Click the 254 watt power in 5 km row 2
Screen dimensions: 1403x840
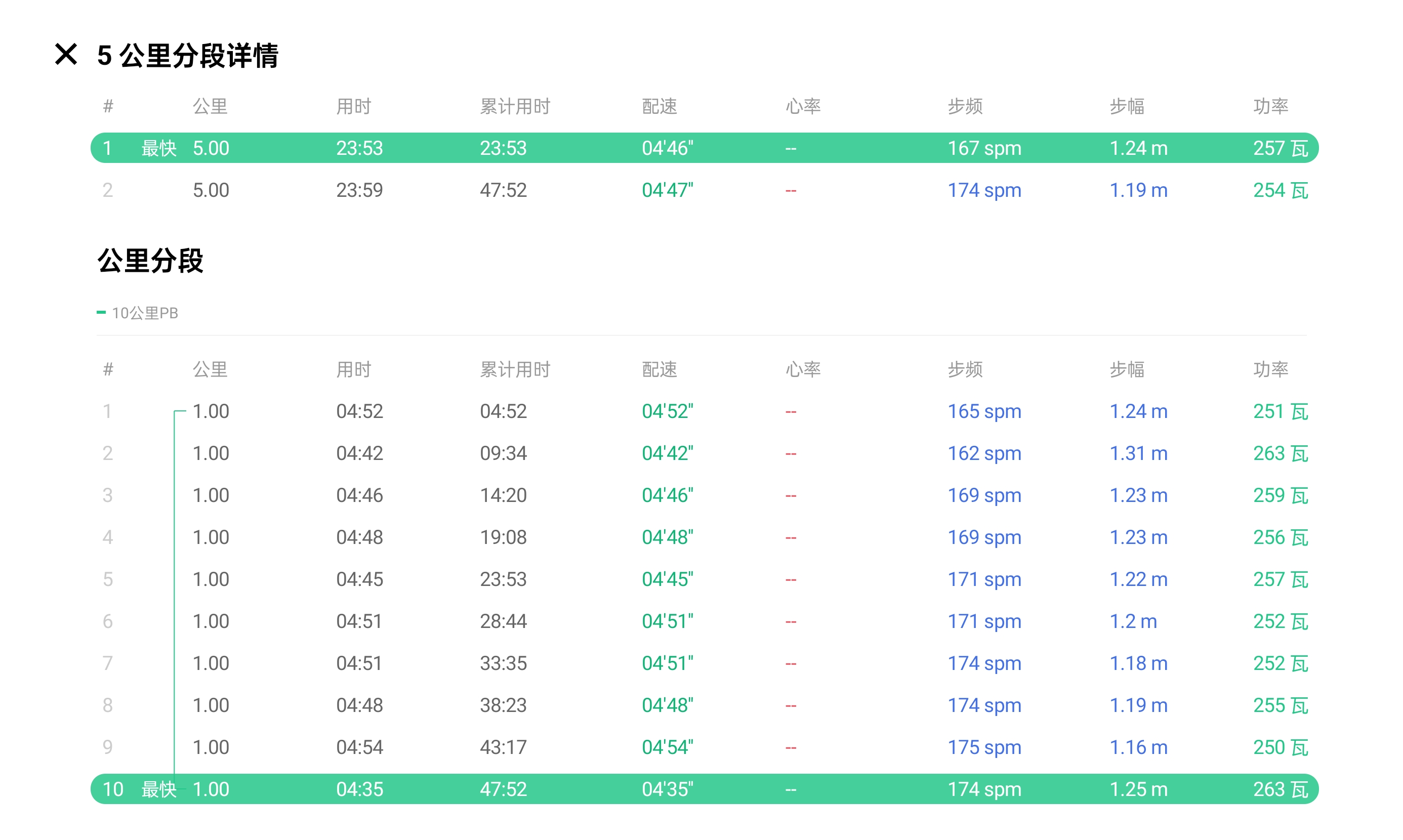pyautogui.click(x=1280, y=190)
